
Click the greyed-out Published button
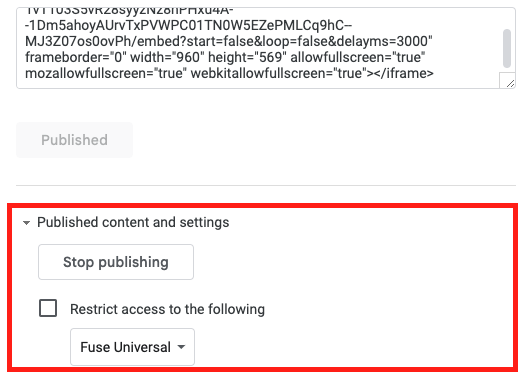[x=74, y=140]
